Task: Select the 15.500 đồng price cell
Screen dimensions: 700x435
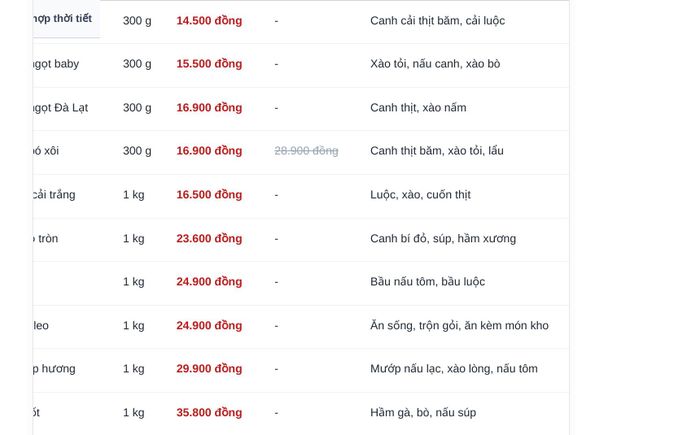Action: click(209, 64)
